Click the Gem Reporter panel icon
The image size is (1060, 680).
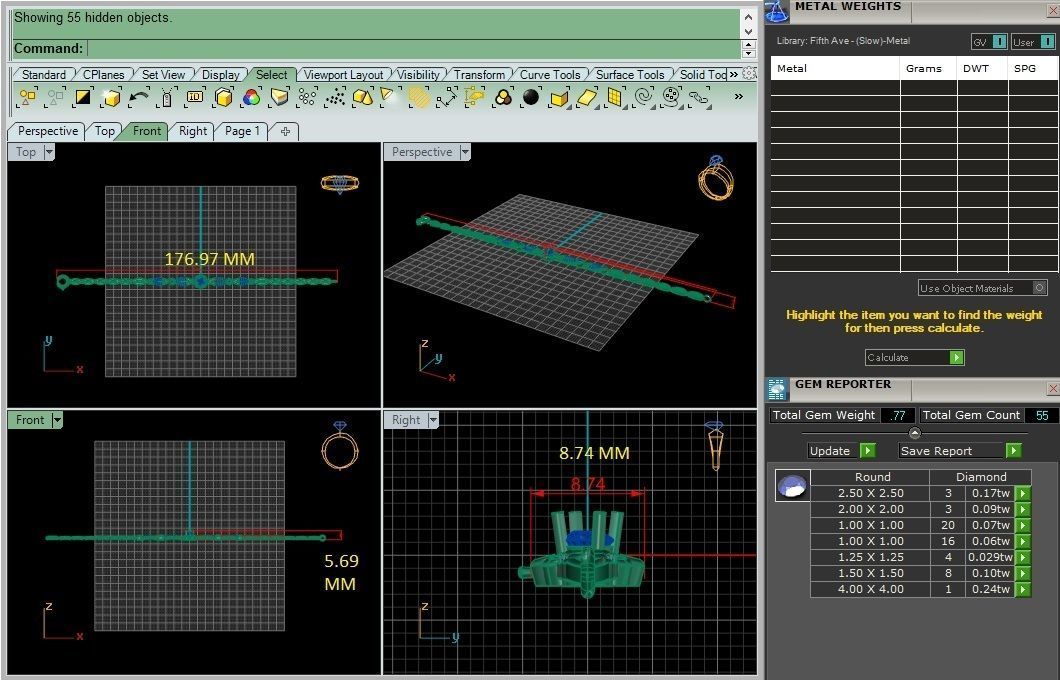click(777, 389)
